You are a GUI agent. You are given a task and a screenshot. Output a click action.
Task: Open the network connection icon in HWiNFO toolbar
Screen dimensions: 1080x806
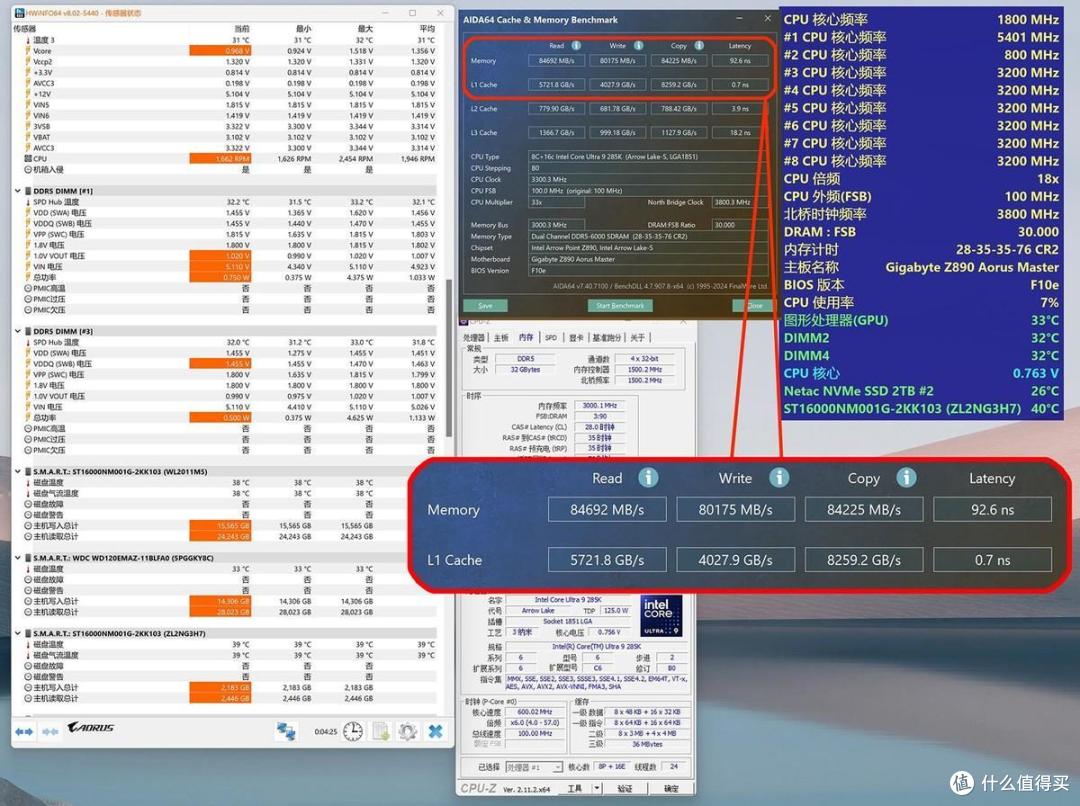pos(287,731)
